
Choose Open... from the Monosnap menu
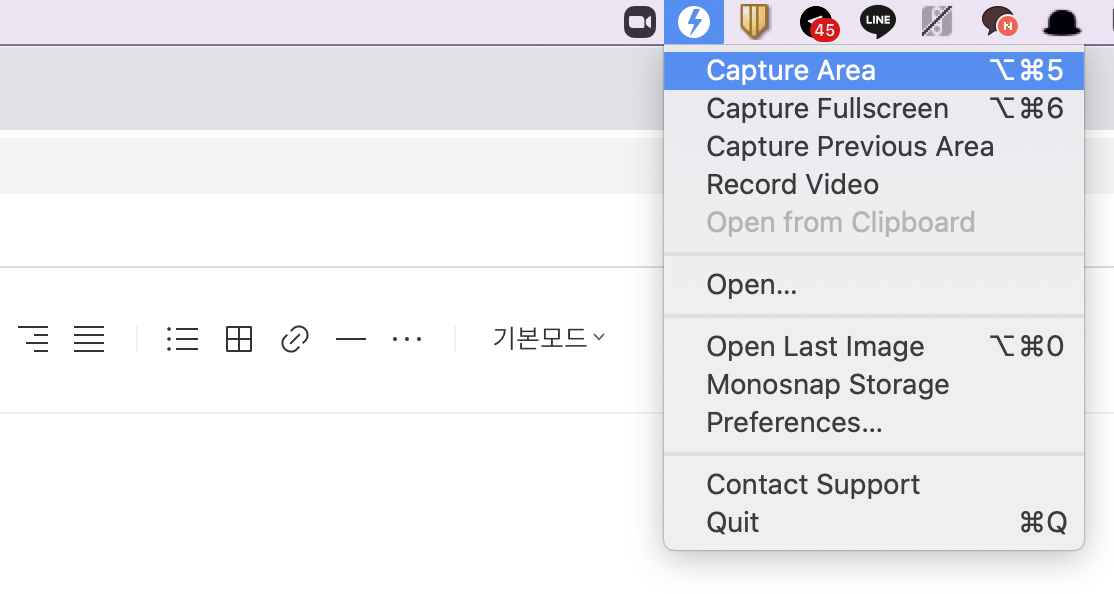[874, 284]
